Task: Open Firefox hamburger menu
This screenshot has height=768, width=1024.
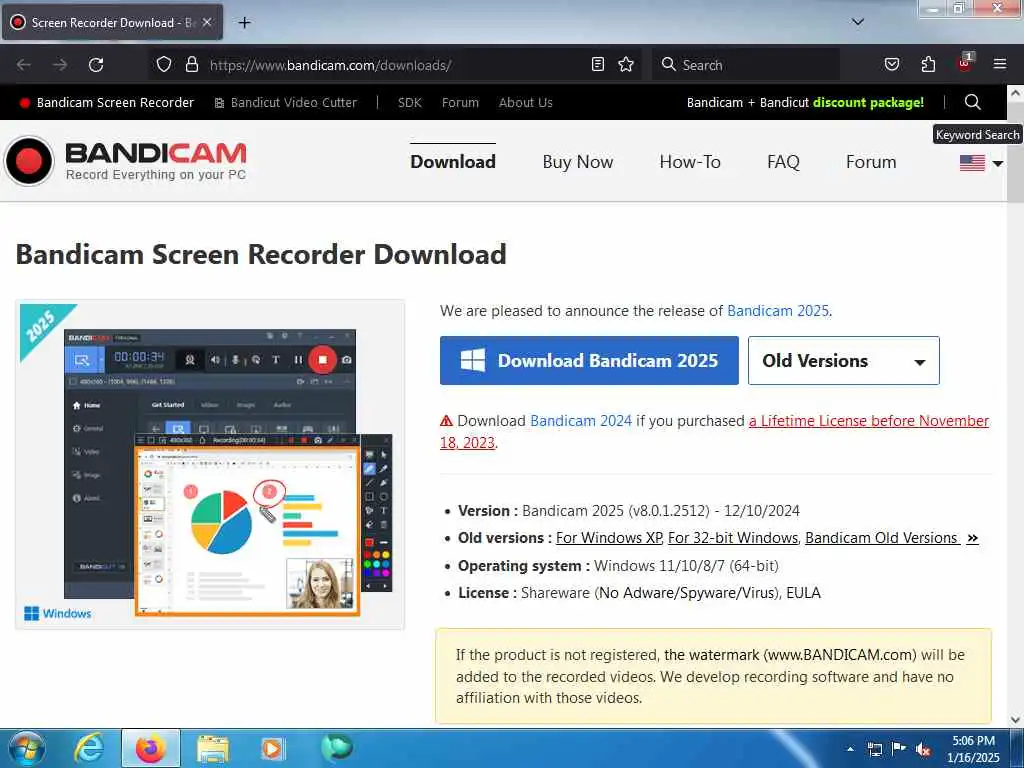Action: click(999, 64)
